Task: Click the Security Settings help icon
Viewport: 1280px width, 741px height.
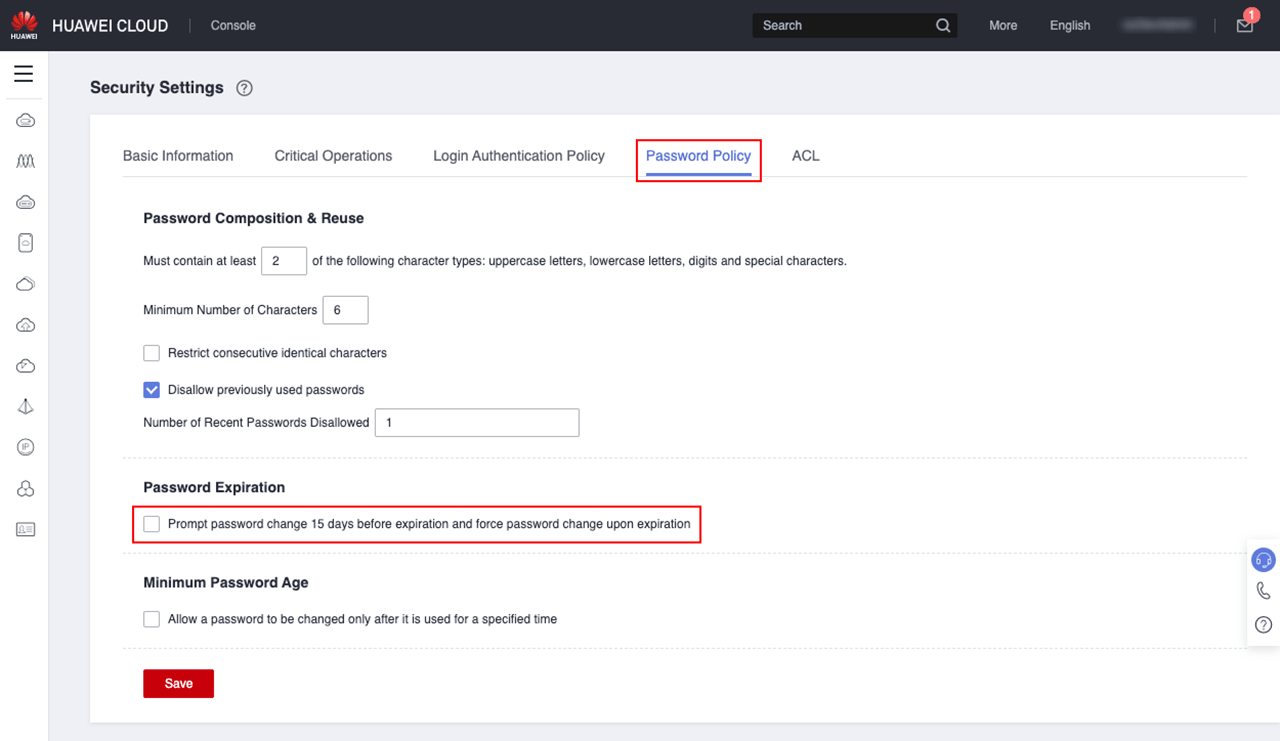Action: [244, 88]
